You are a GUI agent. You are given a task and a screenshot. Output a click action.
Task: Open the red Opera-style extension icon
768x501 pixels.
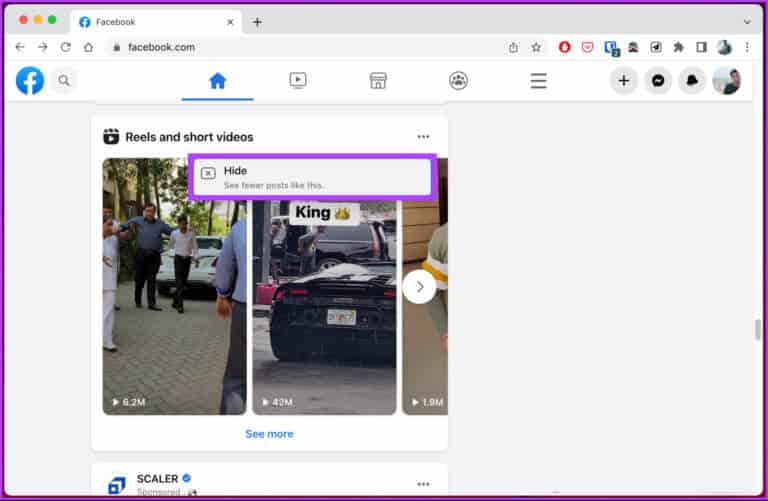[564, 47]
